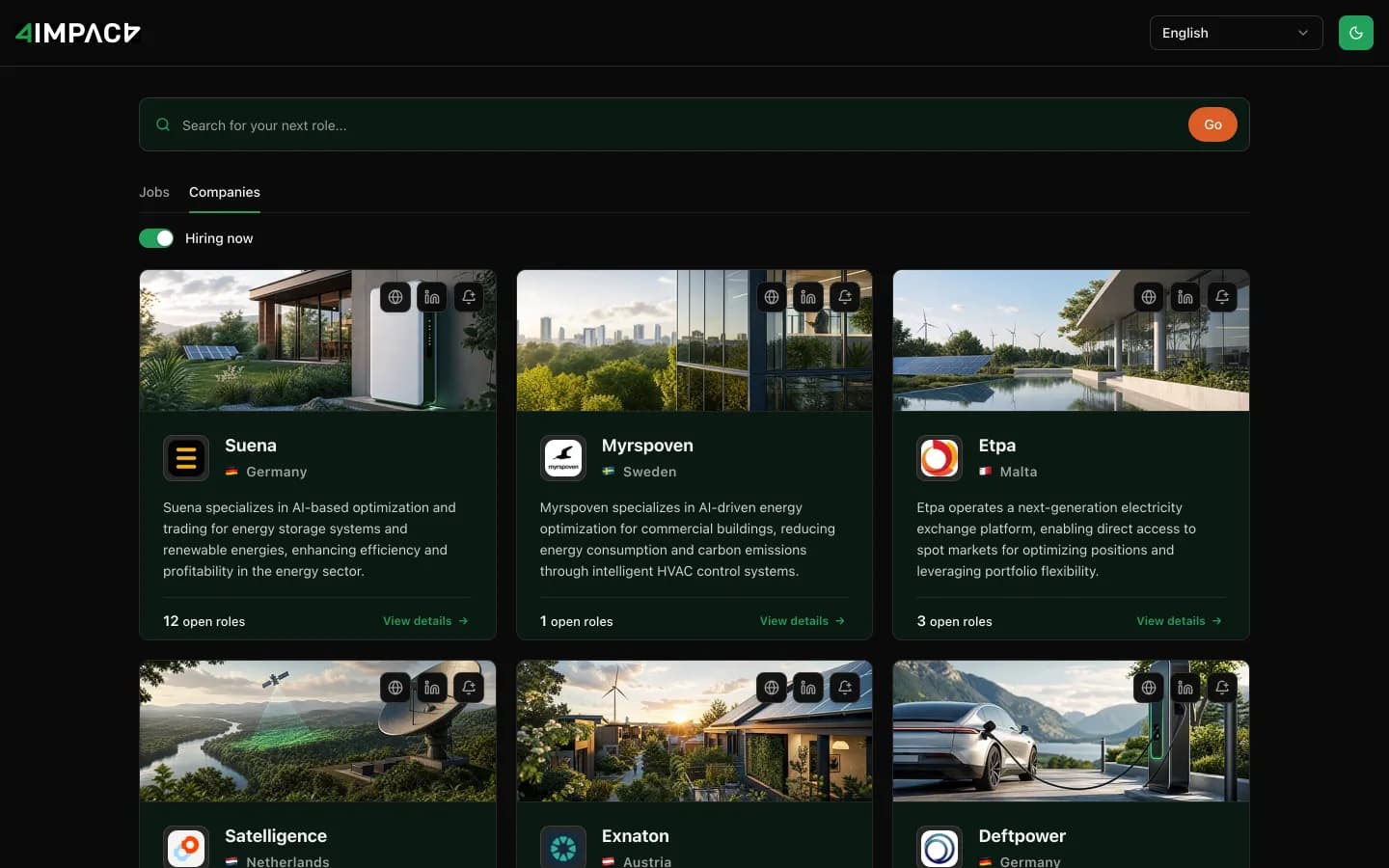This screenshot has width=1389, height=868.
Task: Switch theme with the moon button
Action: tap(1356, 33)
